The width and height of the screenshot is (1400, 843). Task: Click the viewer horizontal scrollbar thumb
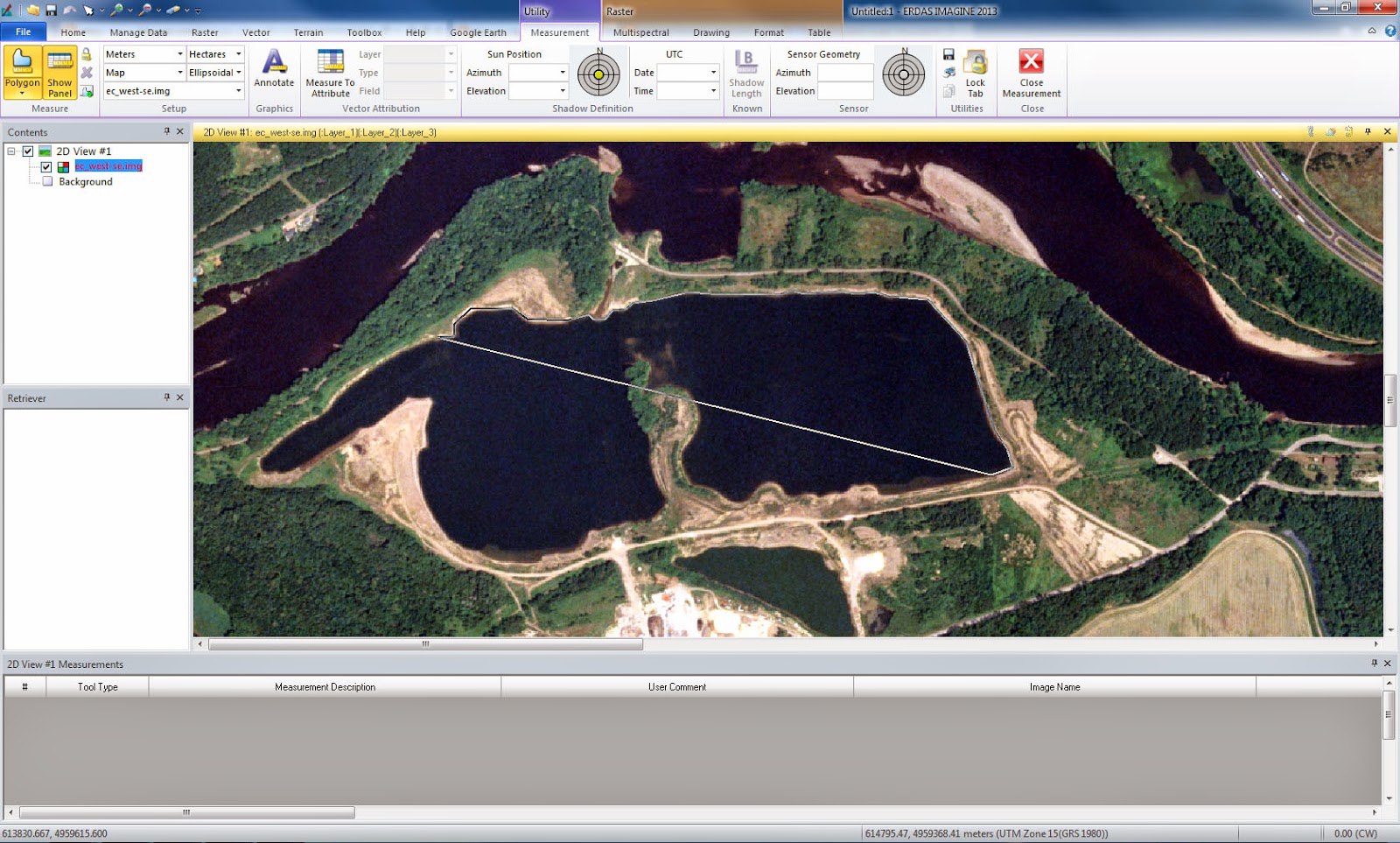click(425, 644)
